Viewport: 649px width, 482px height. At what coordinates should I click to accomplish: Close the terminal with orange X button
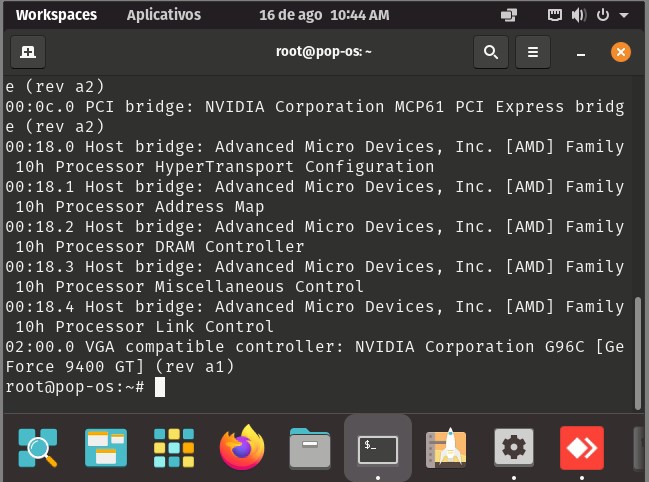(620, 52)
